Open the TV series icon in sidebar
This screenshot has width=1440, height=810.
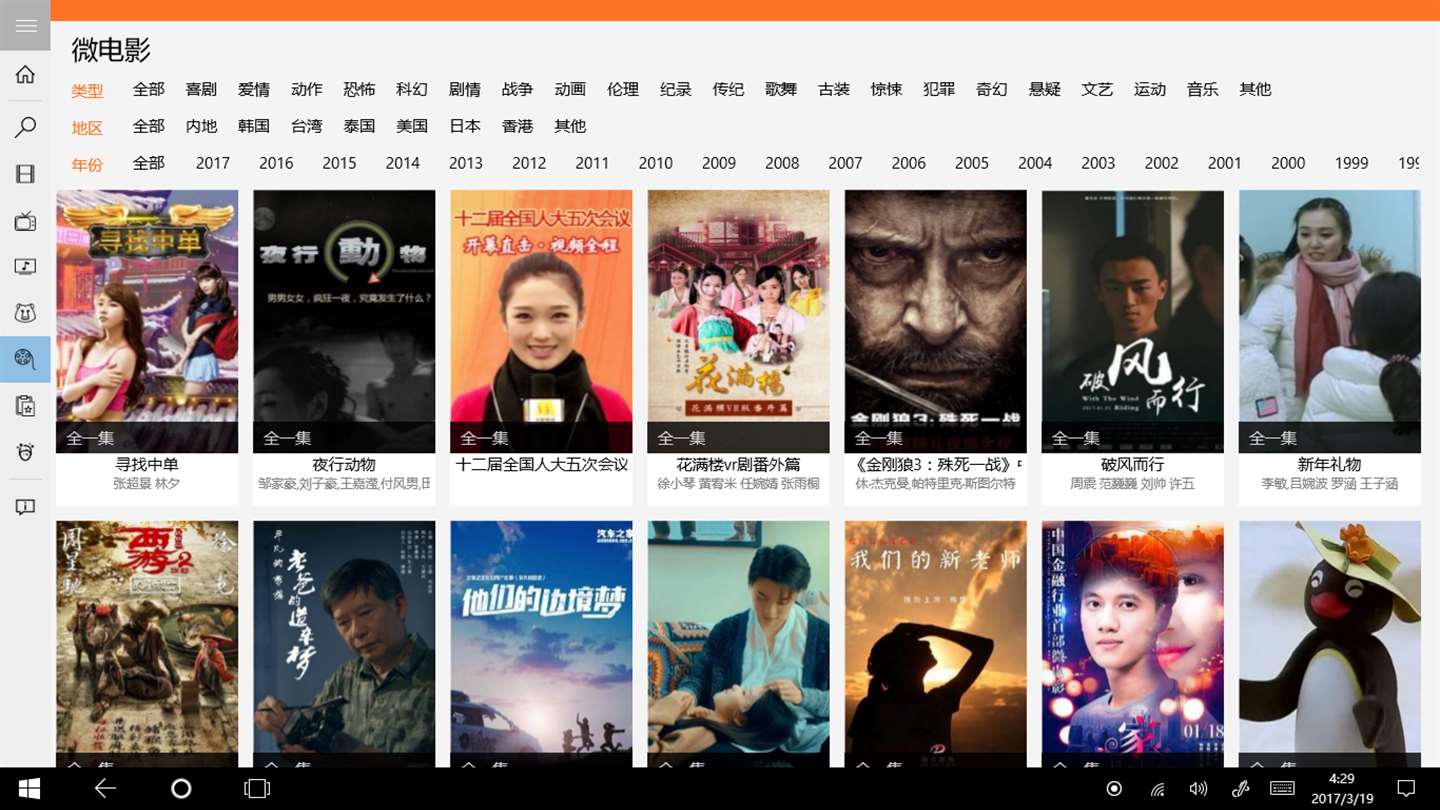click(25, 221)
